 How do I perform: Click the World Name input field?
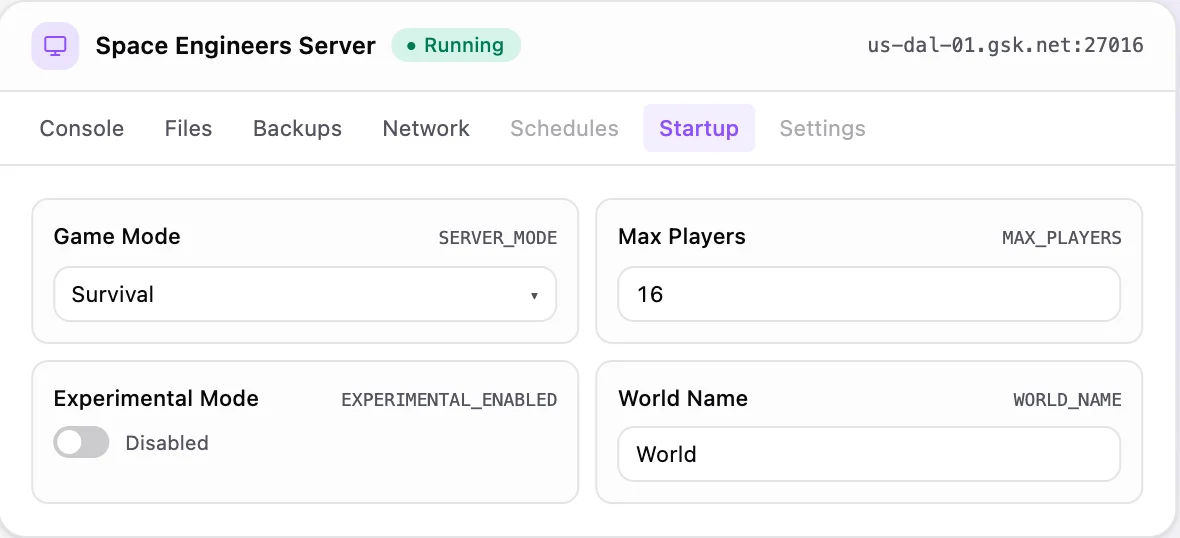coord(869,454)
